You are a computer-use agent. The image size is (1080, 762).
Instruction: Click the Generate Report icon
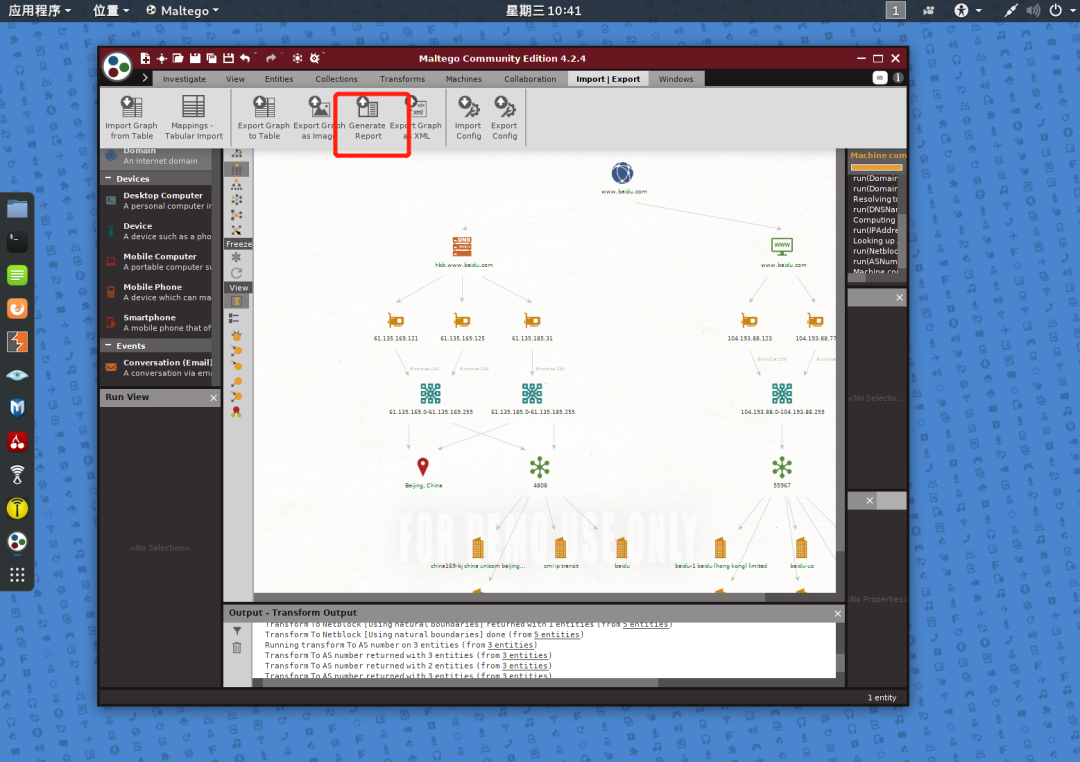[x=367, y=119]
